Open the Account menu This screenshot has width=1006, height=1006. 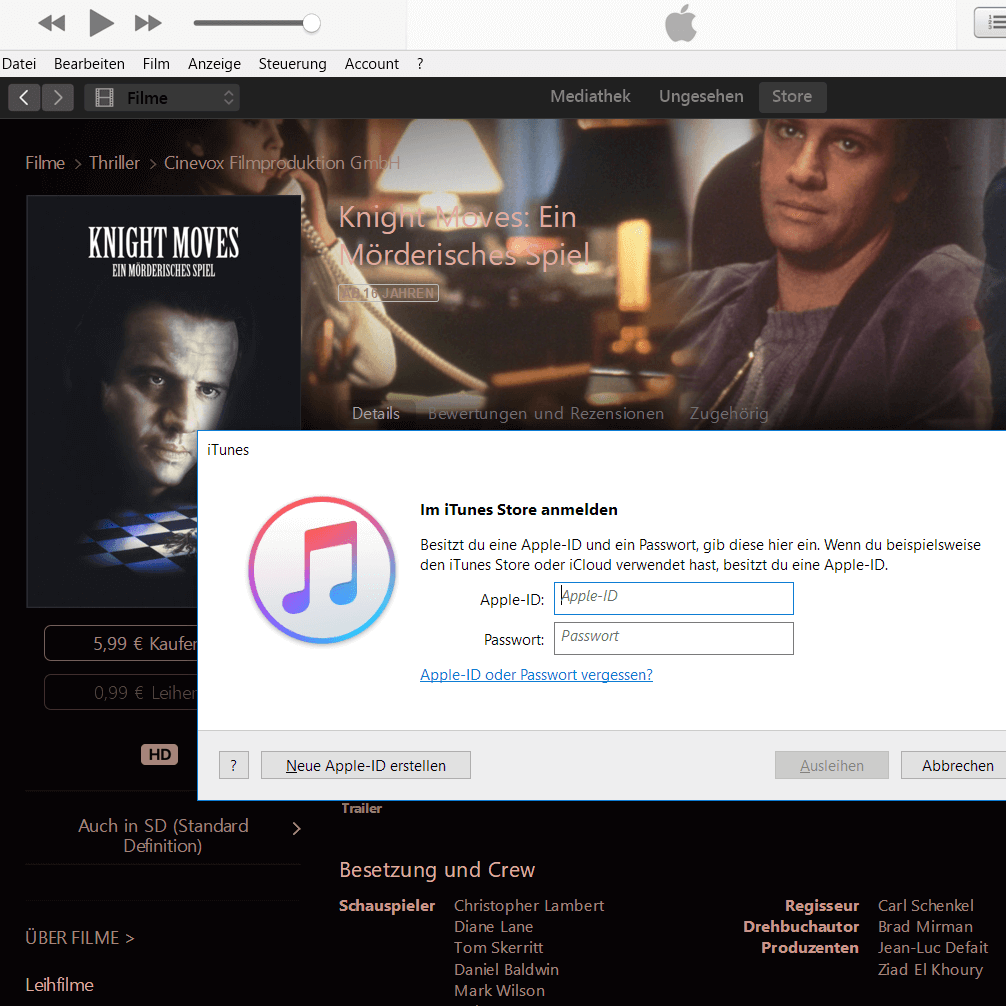[371, 64]
